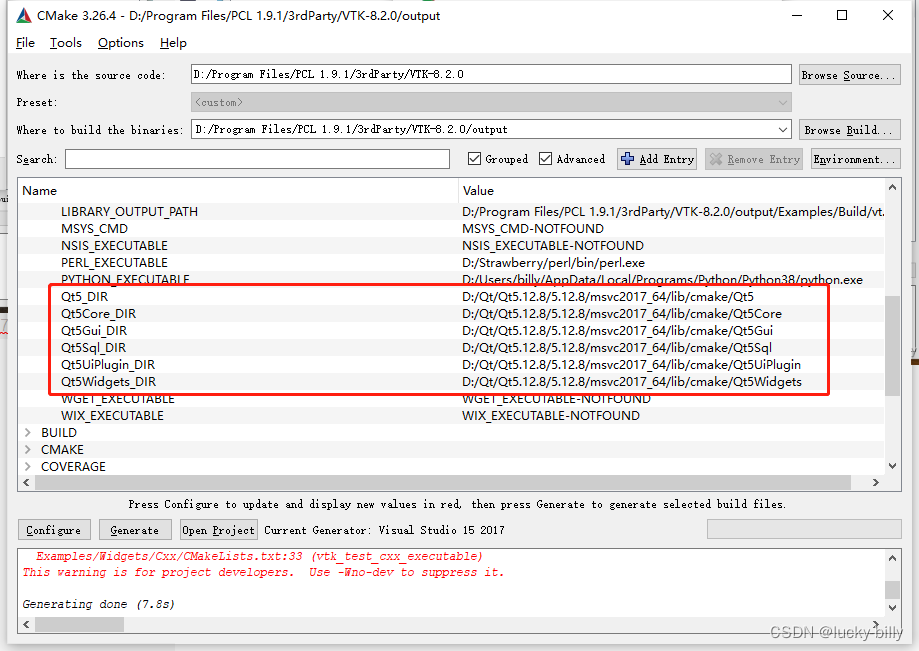Select the Qt5Widgets_DIR entry
The height and width of the screenshot is (651, 919).
[x=108, y=381]
